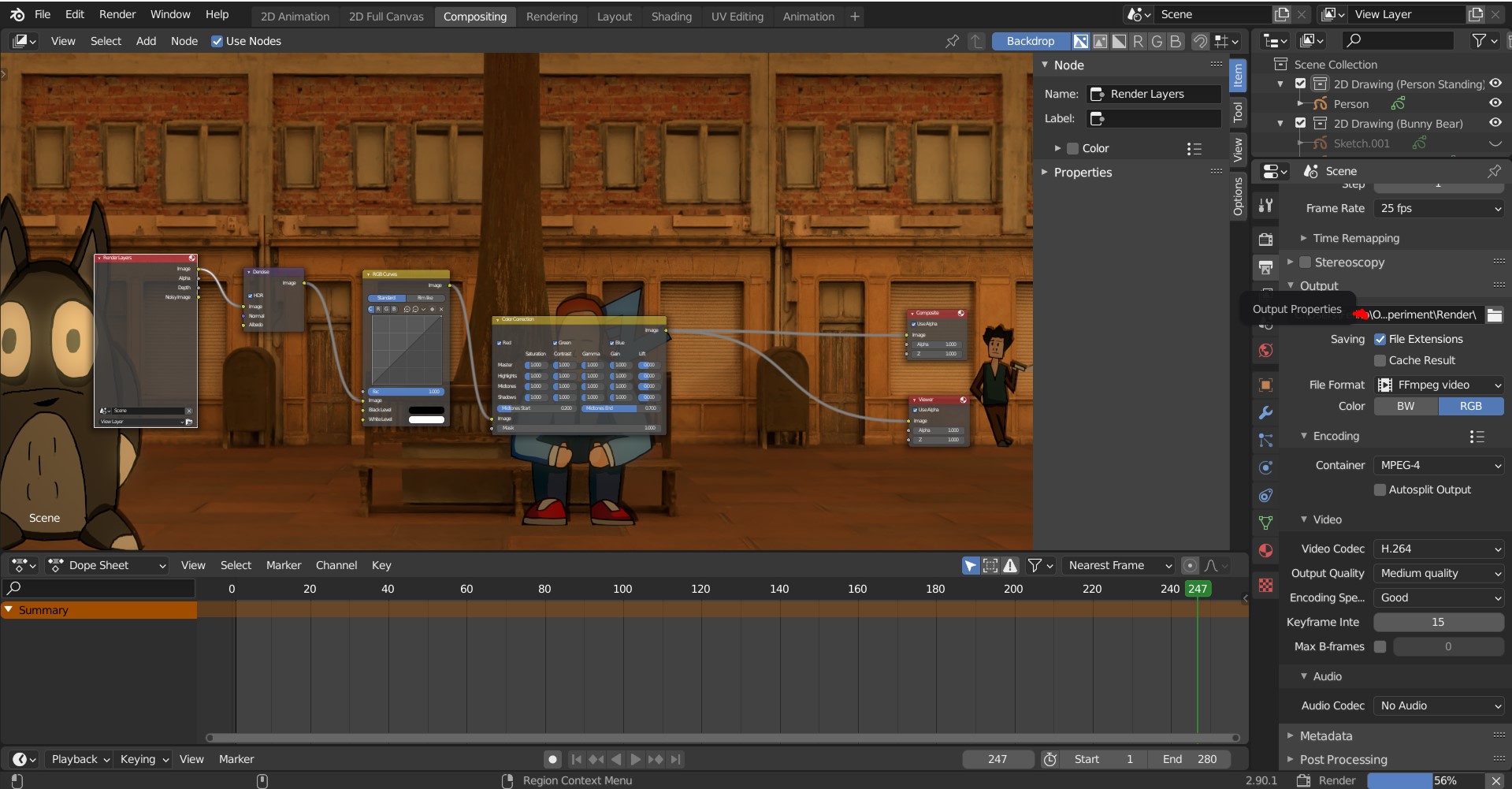The image size is (1512, 789).
Task: Click the Texture properties checkerboard tab
Action: point(1265,585)
